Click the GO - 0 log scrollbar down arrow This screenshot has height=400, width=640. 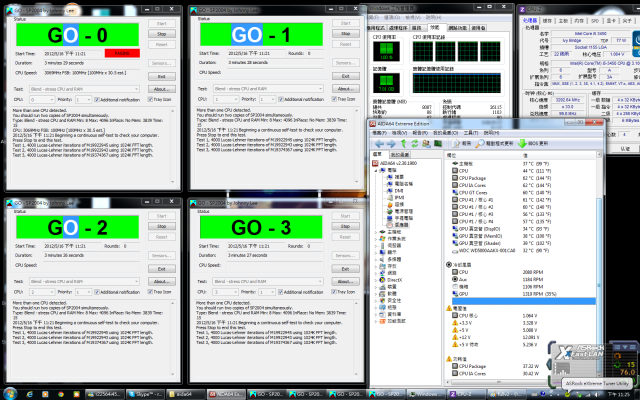pos(173,182)
